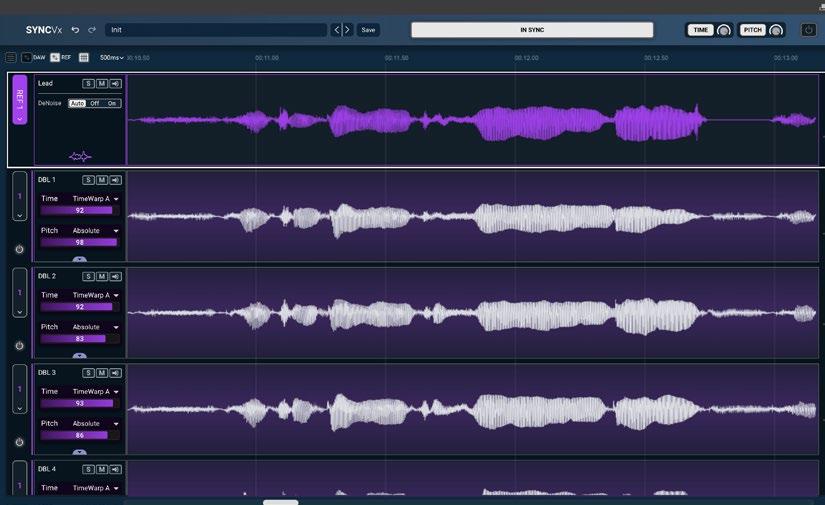Undo the last action in SyncVx
Viewport: 825px width, 505px height.
point(75,30)
